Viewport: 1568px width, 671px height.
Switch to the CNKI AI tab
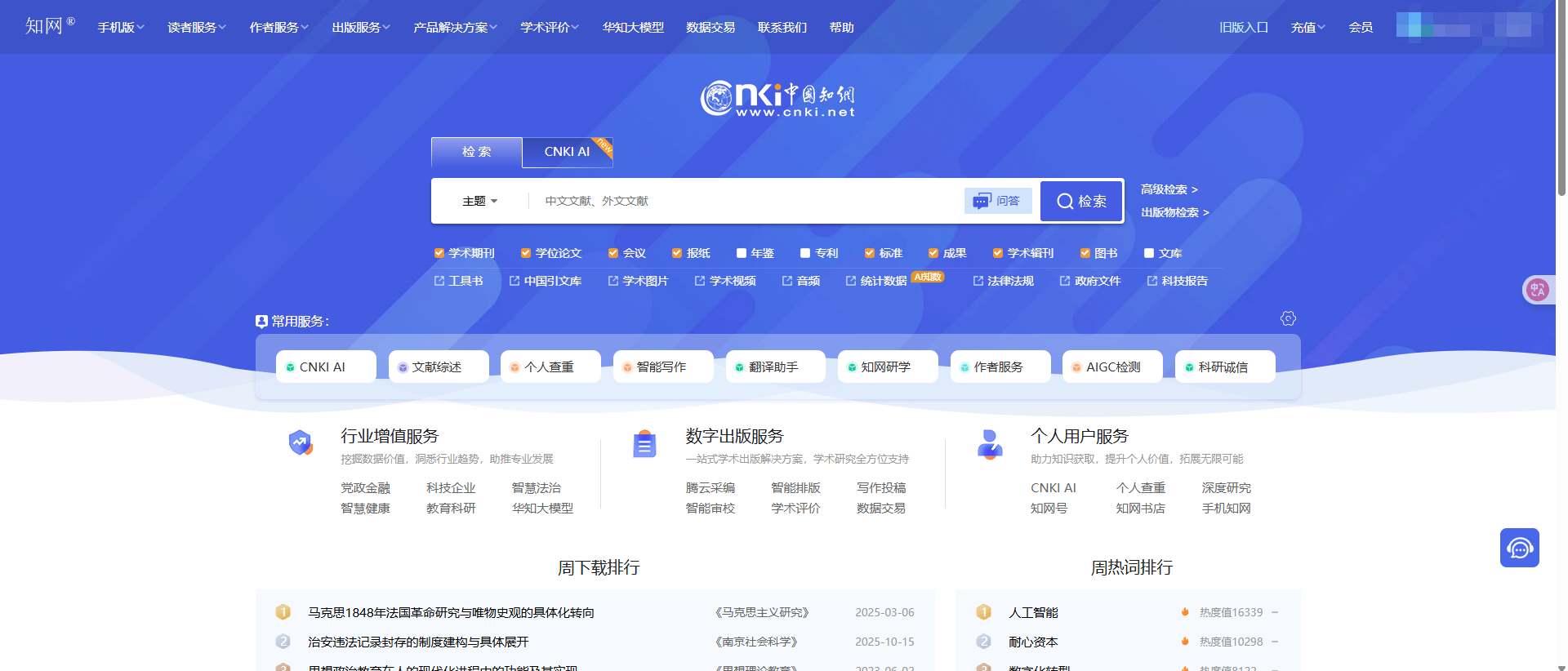click(x=567, y=152)
